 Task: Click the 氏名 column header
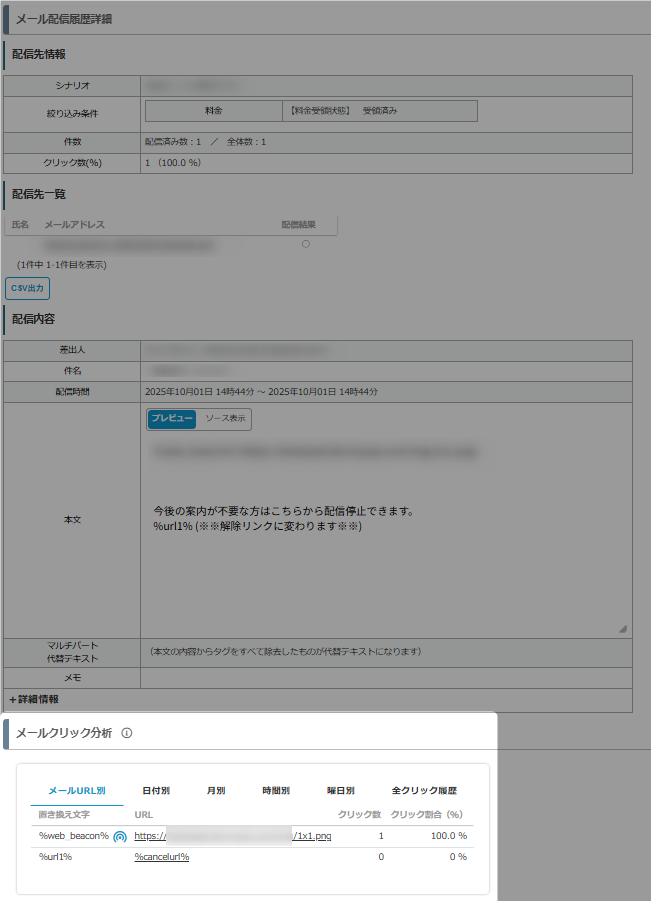20,225
